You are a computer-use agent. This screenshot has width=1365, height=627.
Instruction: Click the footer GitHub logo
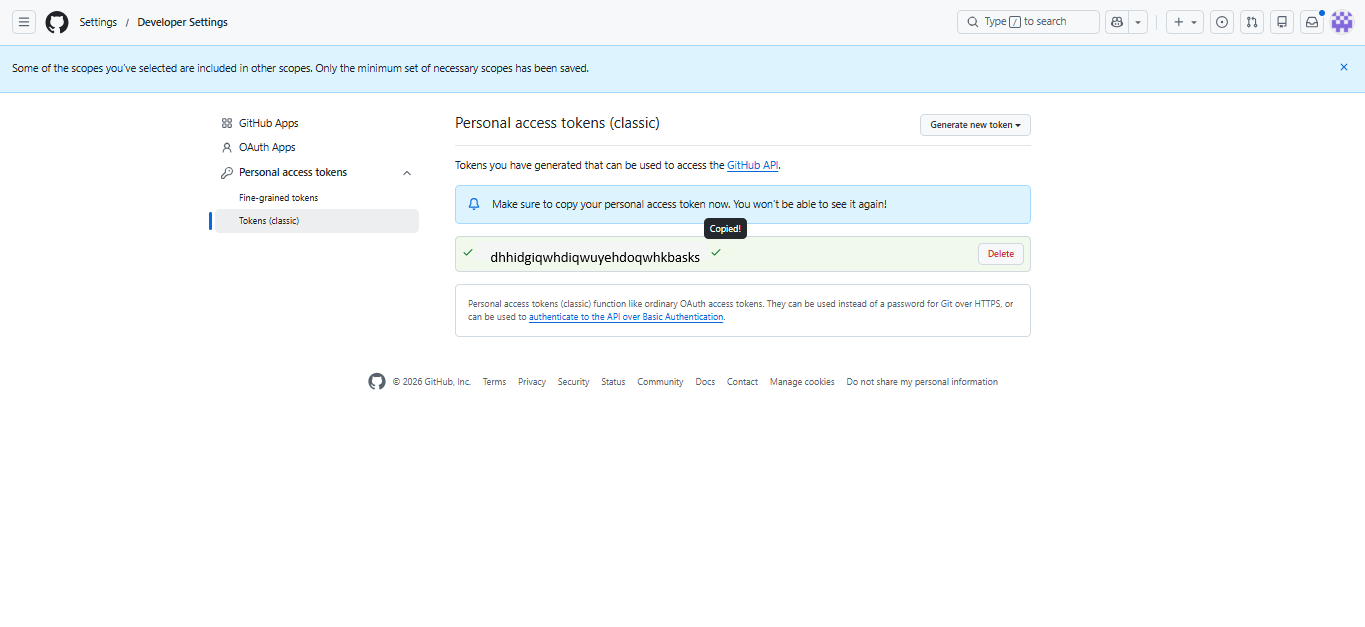point(377,381)
